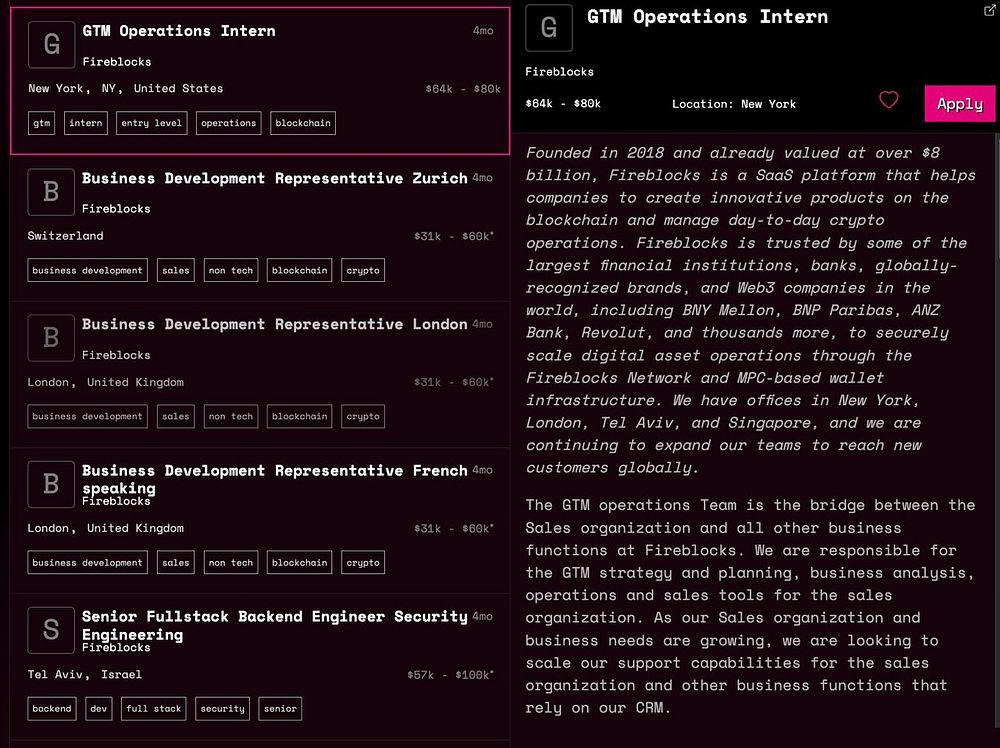
Task: Click the intern tag
Action: pos(85,123)
